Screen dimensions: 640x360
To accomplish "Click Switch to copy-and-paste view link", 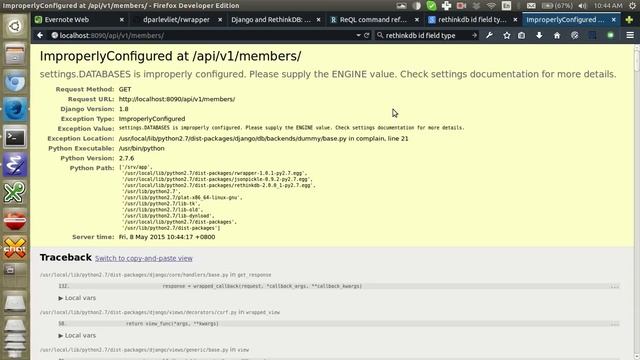I will (144, 258).
